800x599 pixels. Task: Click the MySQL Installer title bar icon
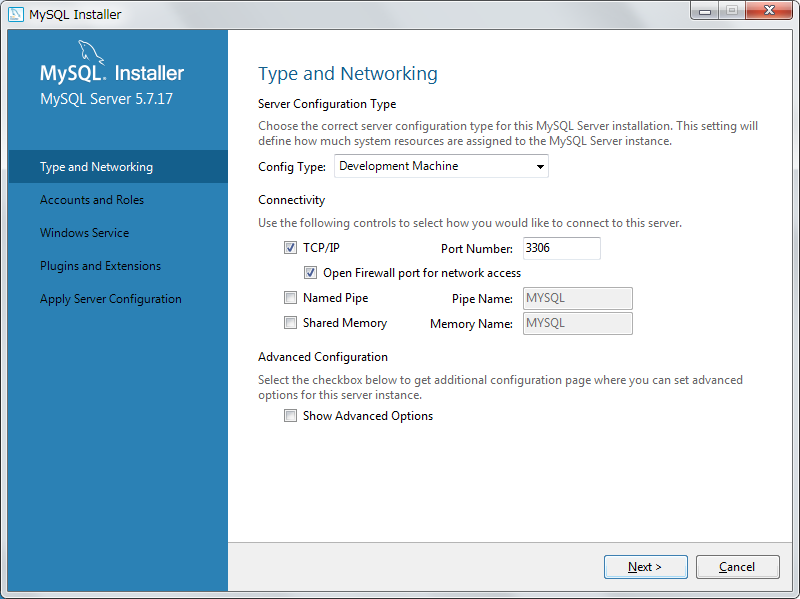pyautogui.click(x=16, y=14)
